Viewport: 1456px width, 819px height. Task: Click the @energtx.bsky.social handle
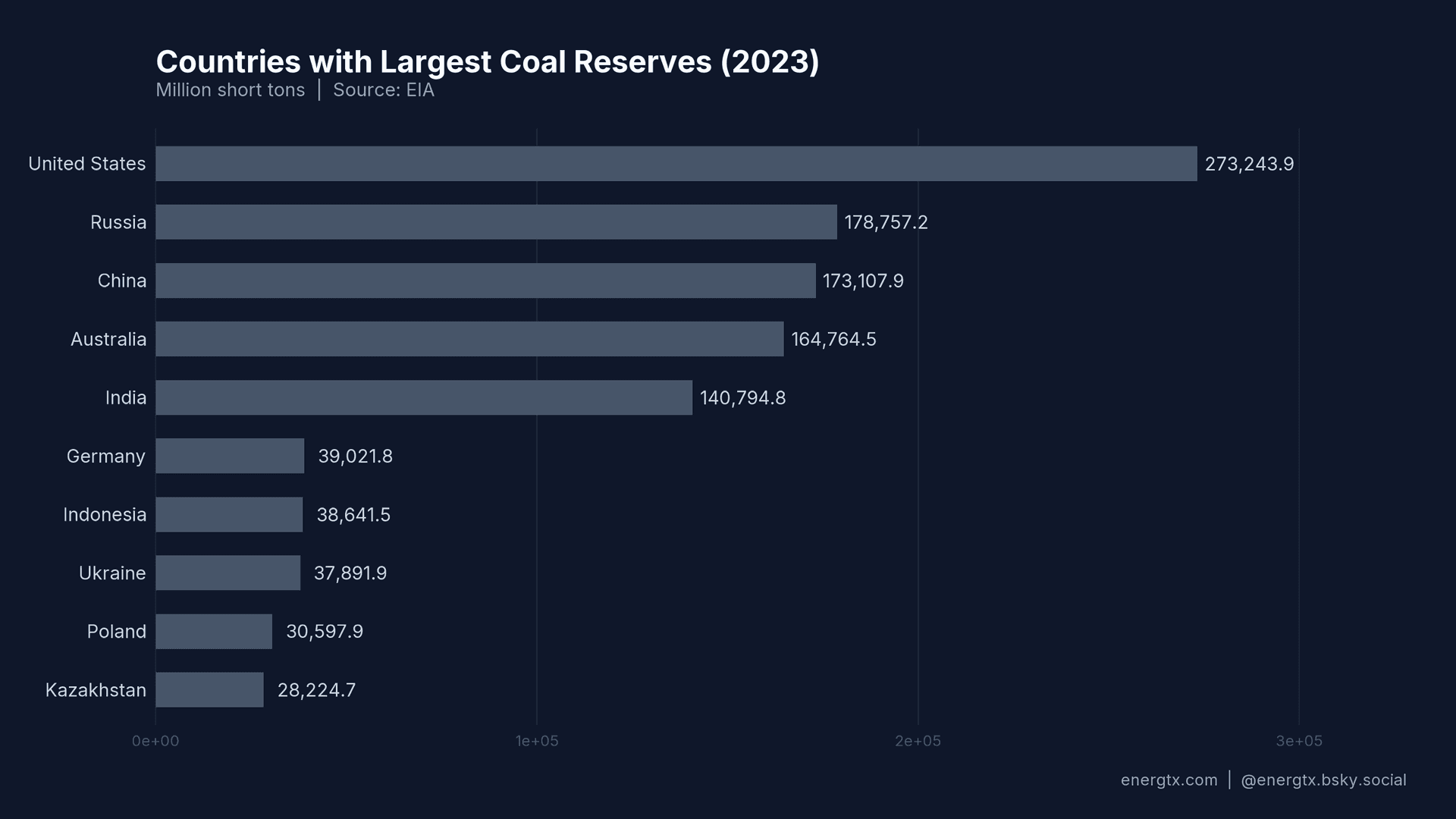[1323, 780]
